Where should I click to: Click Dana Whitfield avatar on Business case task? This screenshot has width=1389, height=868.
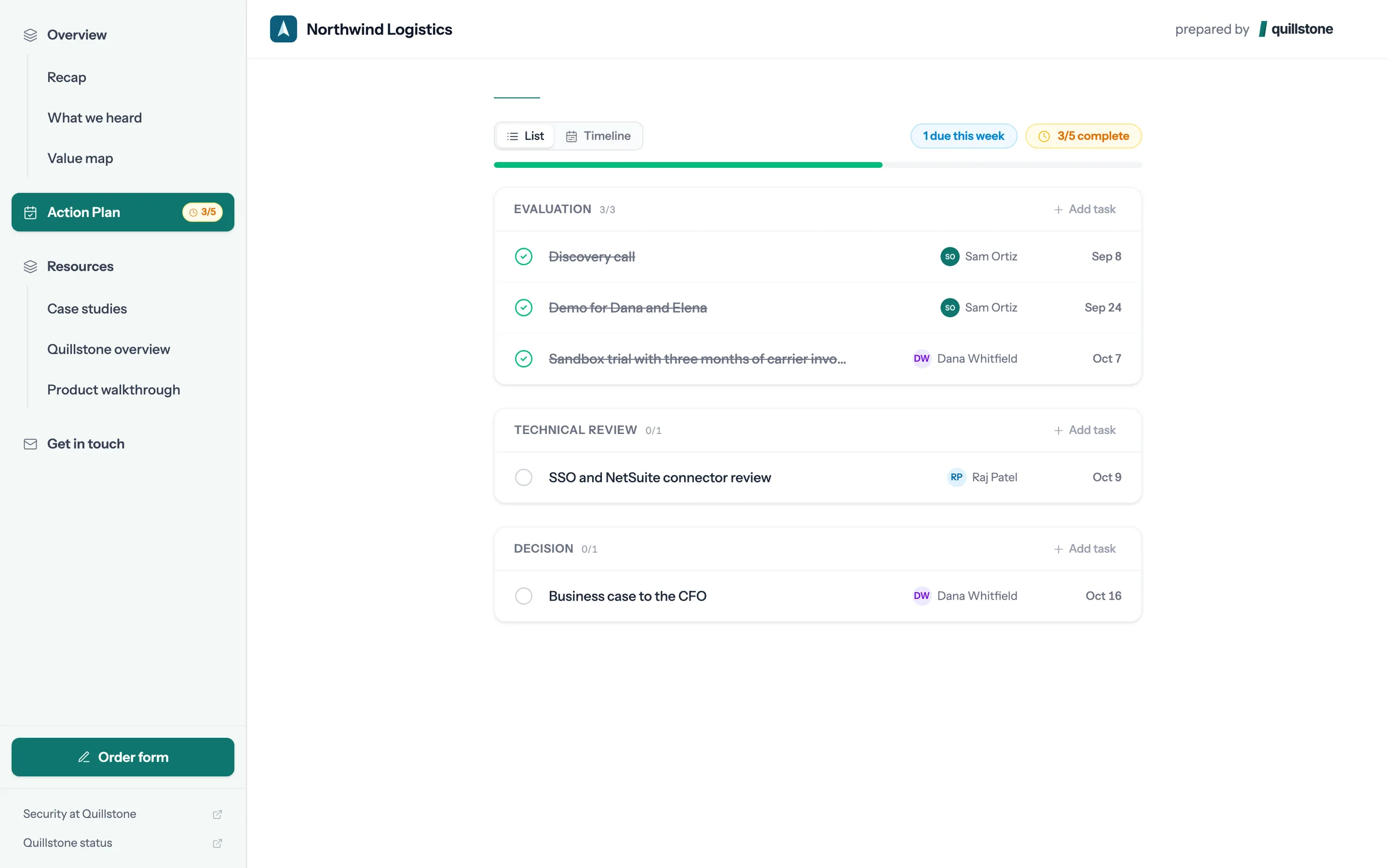[921, 596]
